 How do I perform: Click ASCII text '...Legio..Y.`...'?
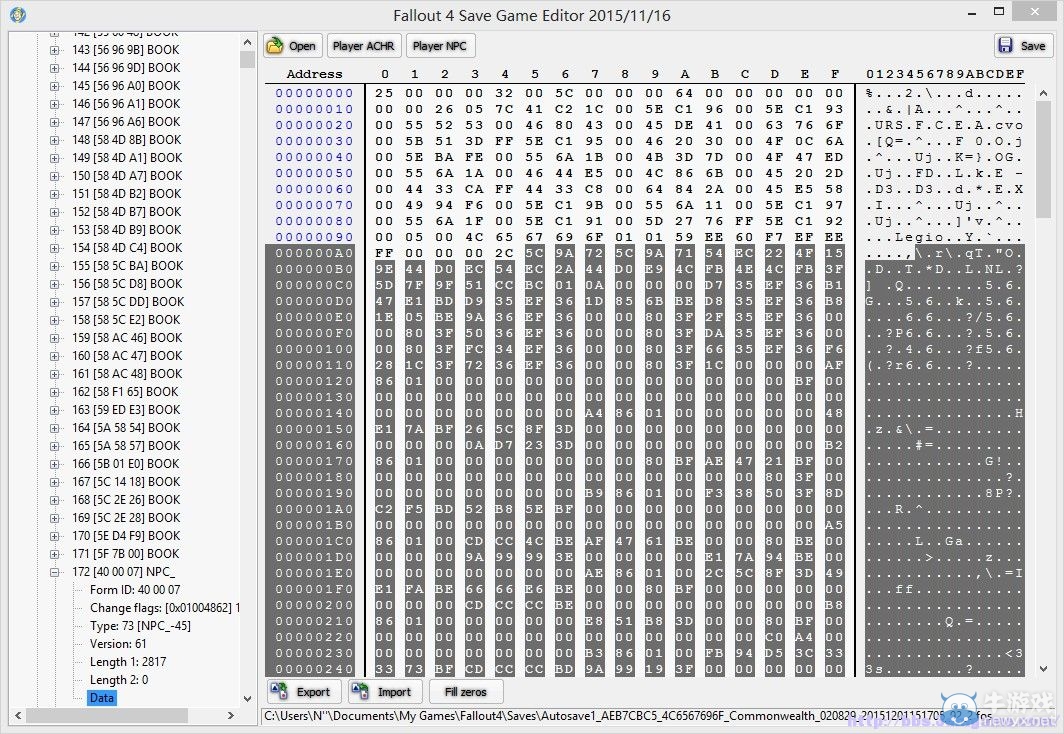[944, 237]
